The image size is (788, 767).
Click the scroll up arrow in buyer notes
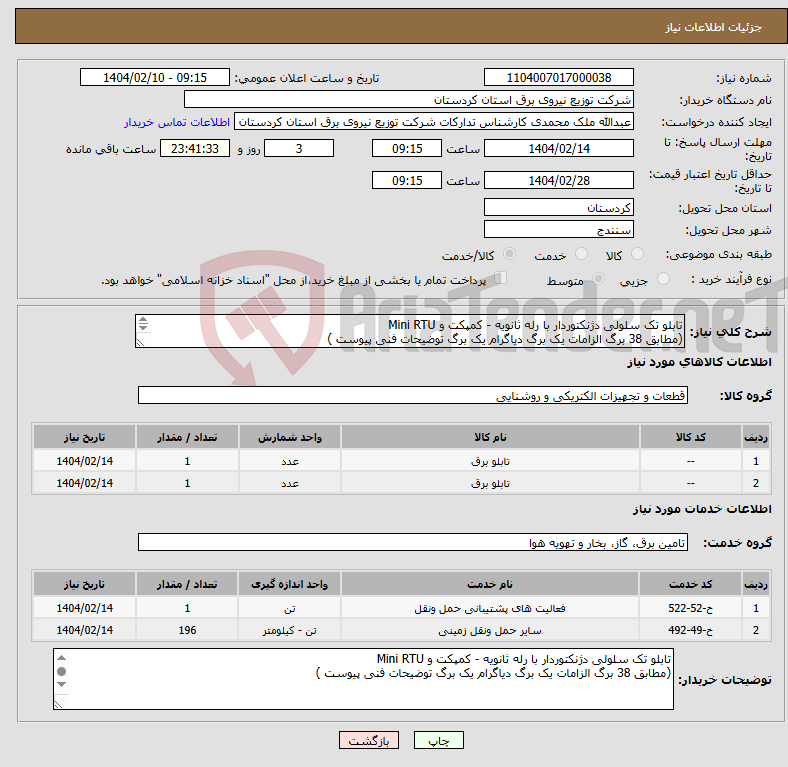[61, 657]
